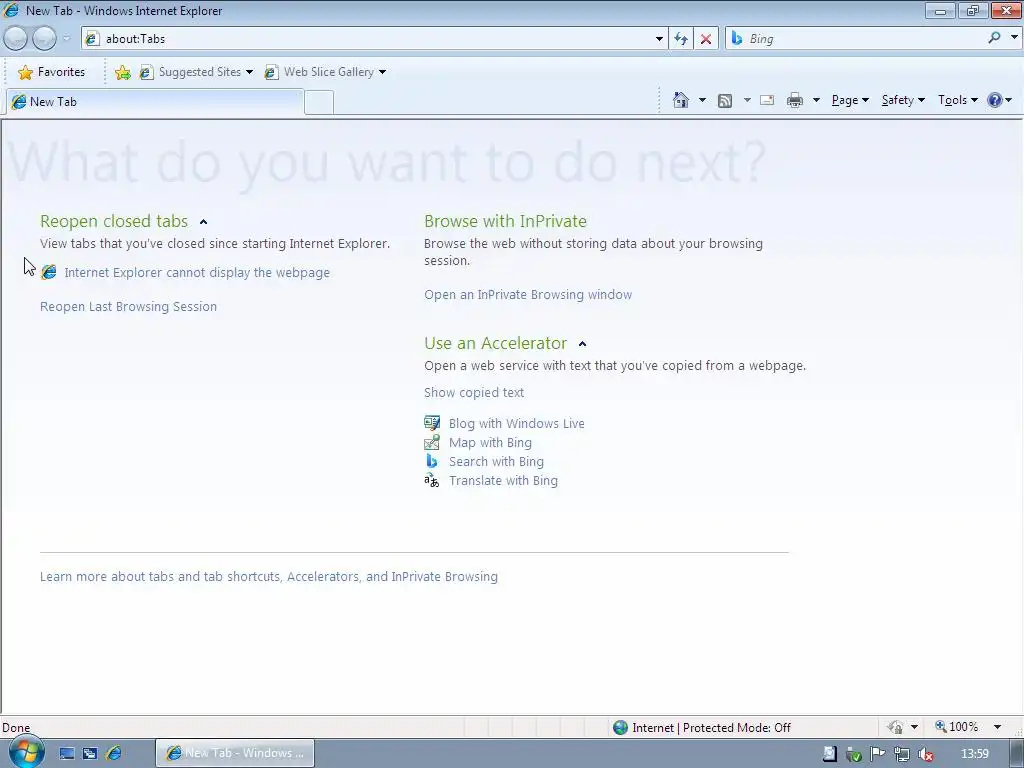Click the Refresh page icon
The width and height of the screenshot is (1024, 768).
(x=681, y=39)
